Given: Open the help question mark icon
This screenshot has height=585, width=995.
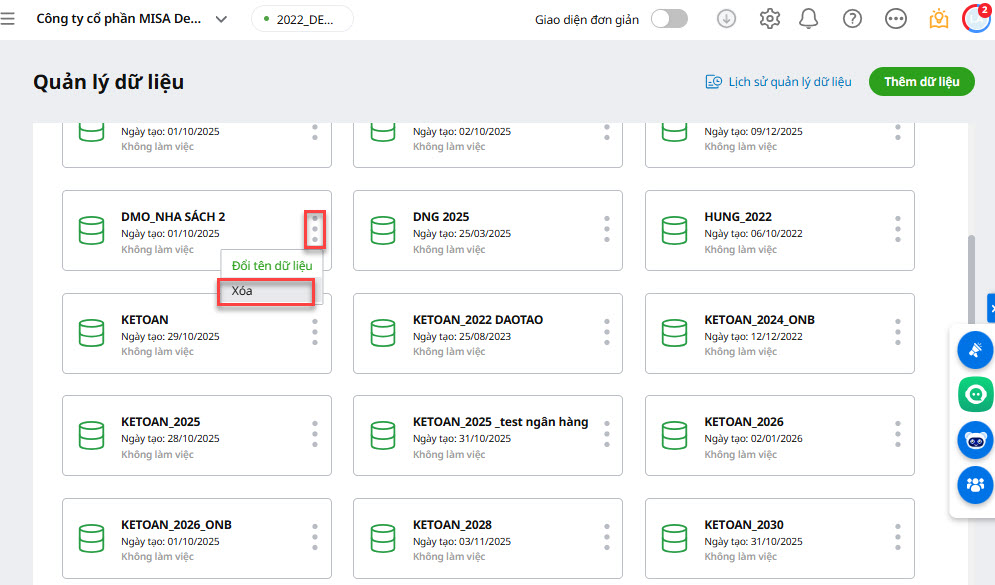Looking at the screenshot, I should (852, 19).
